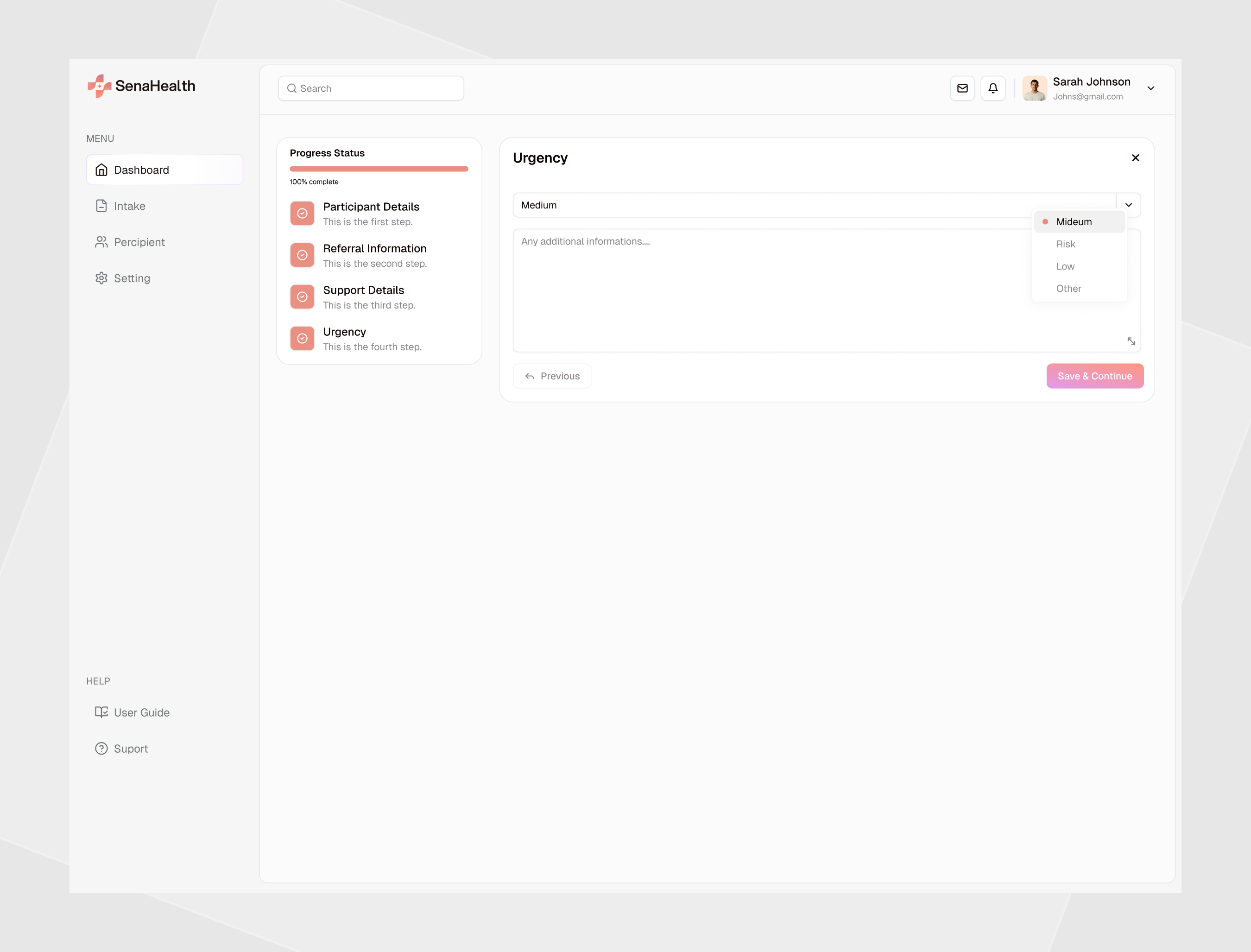This screenshot has width=1251, height=952.
Task: Click the Participant Details checkmark icon
Action: click(x=302, y=213)
